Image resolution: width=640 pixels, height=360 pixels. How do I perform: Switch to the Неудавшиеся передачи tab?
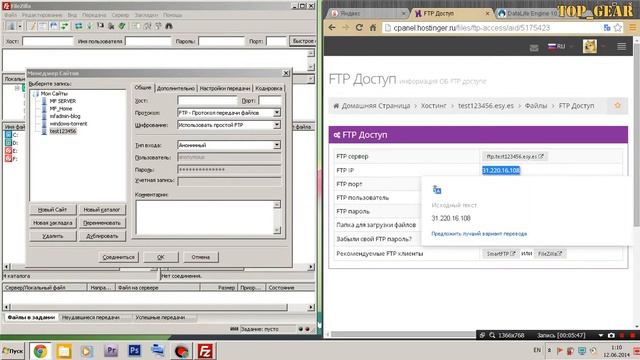(x=91, y=317)
